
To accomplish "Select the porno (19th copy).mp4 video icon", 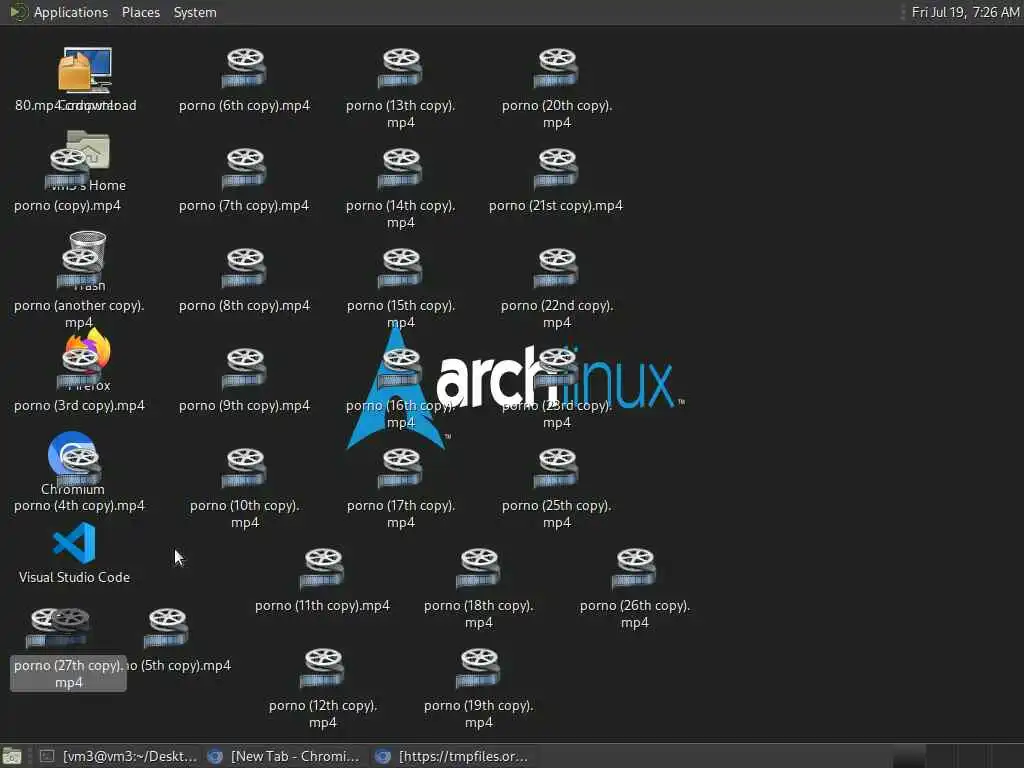I will (479, 668).
